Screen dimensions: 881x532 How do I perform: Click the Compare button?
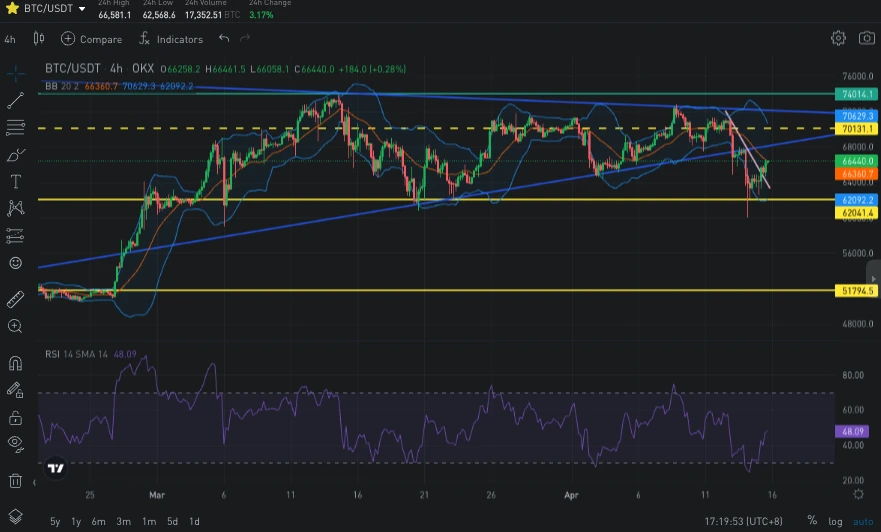tap(91, 39)
